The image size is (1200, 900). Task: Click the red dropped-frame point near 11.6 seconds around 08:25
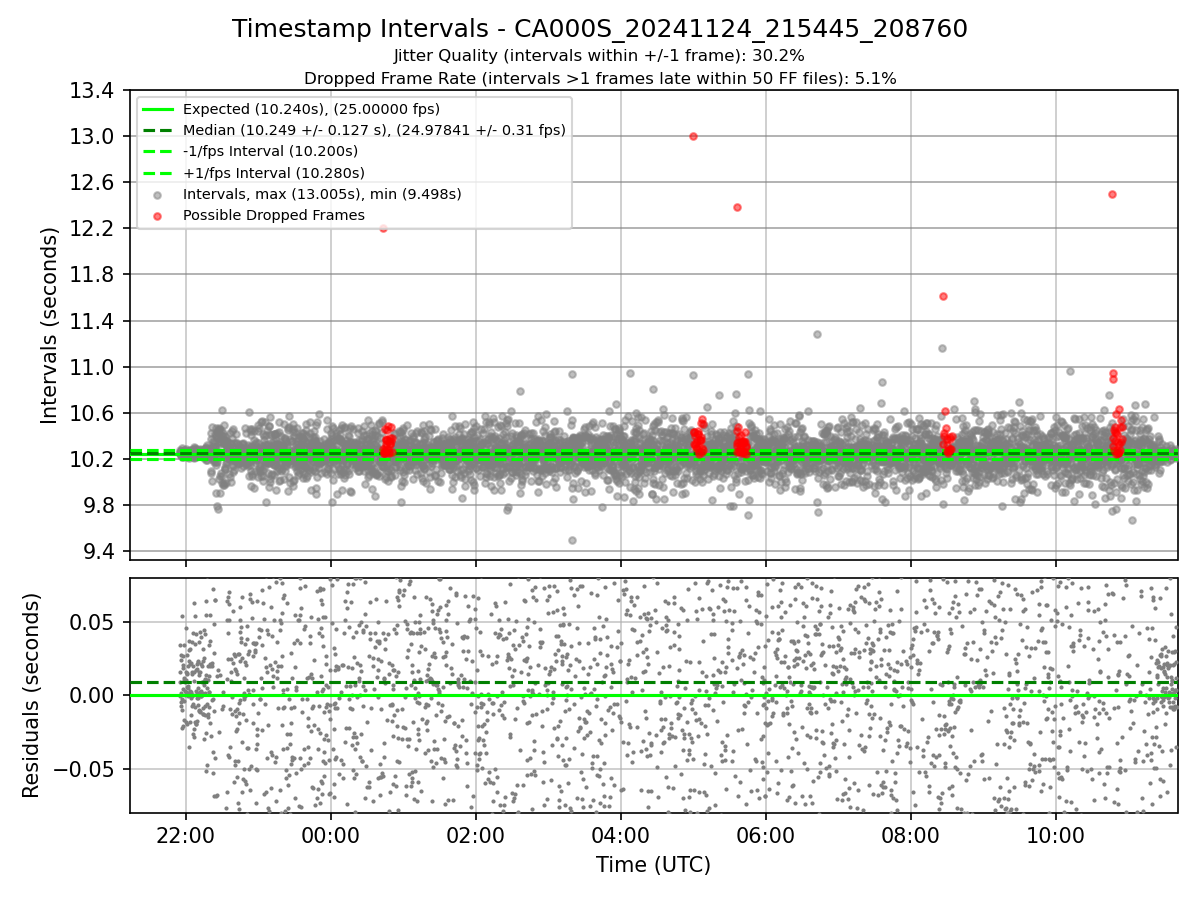pyautogui.click(x=943, y=296)
